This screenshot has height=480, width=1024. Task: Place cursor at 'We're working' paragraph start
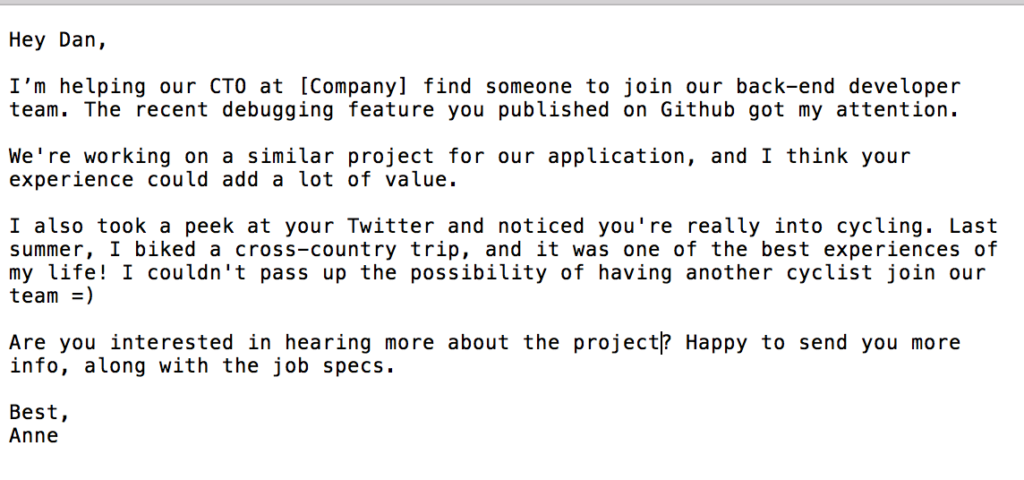pyautogui.click(x=10, y=157)
